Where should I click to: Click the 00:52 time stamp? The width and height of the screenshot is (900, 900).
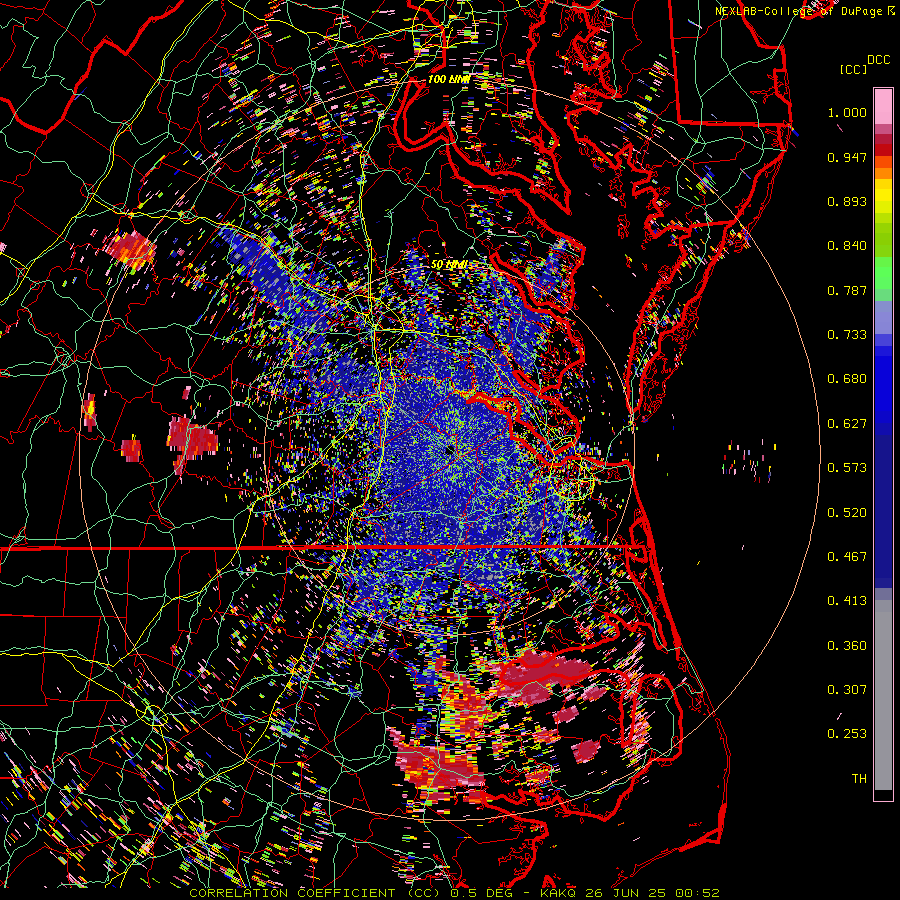(696, 893)
